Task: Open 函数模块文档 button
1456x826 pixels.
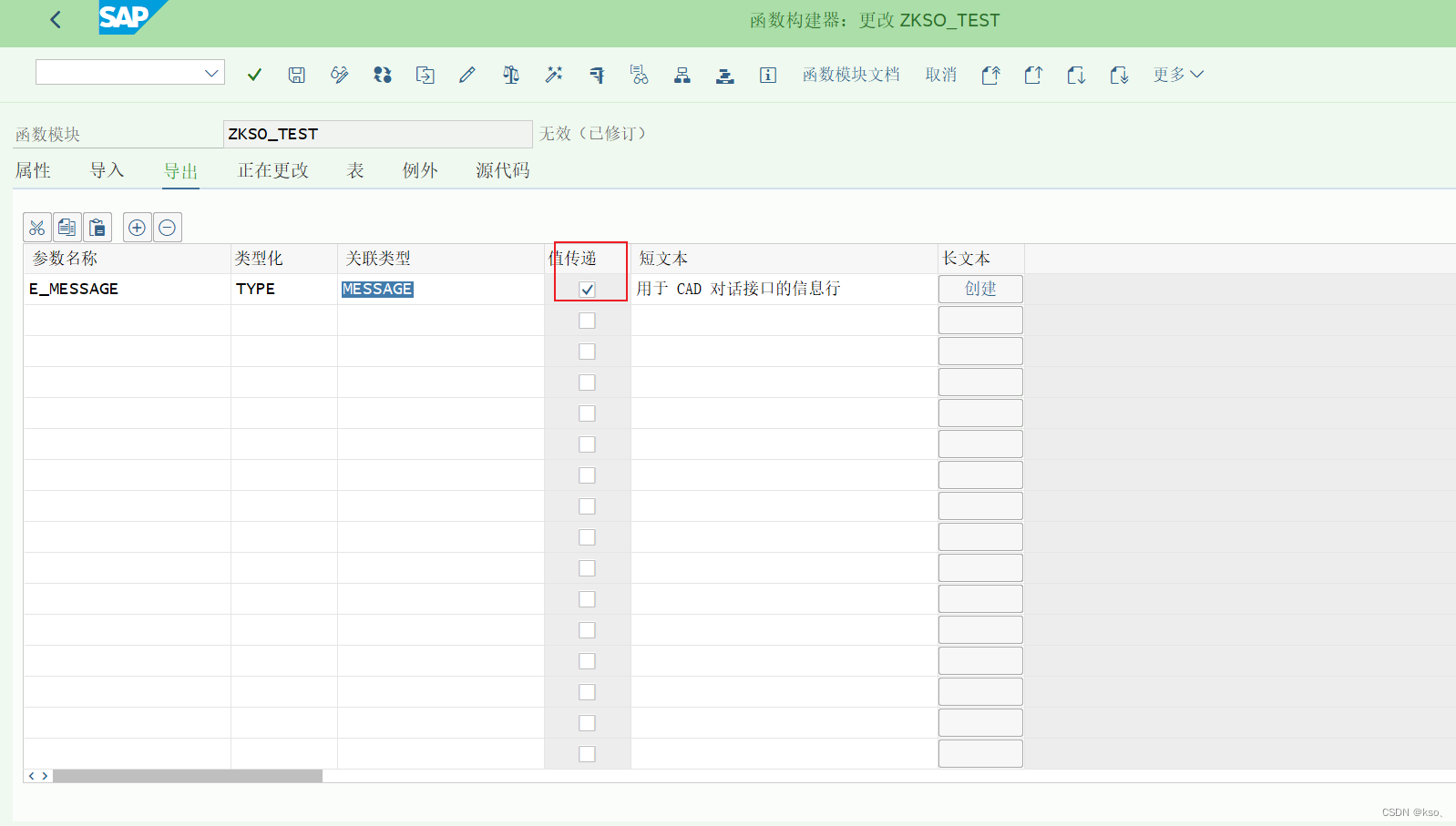Action: pos(851,75)
